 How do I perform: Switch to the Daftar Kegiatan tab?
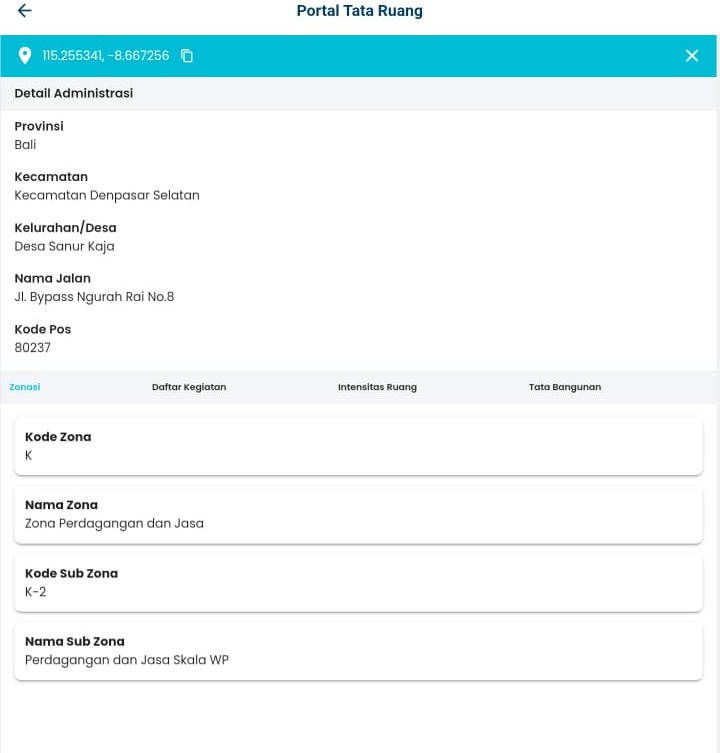[x=189, y=387]
